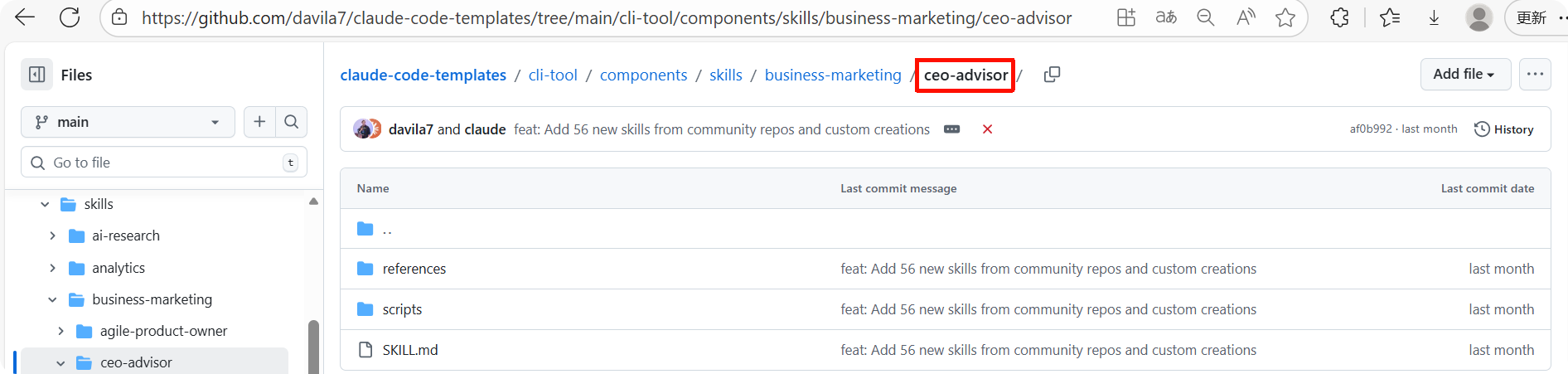Click the add file plus icon
The width and height of the screenshot is (1568, 374).
(x=259, y=122)
